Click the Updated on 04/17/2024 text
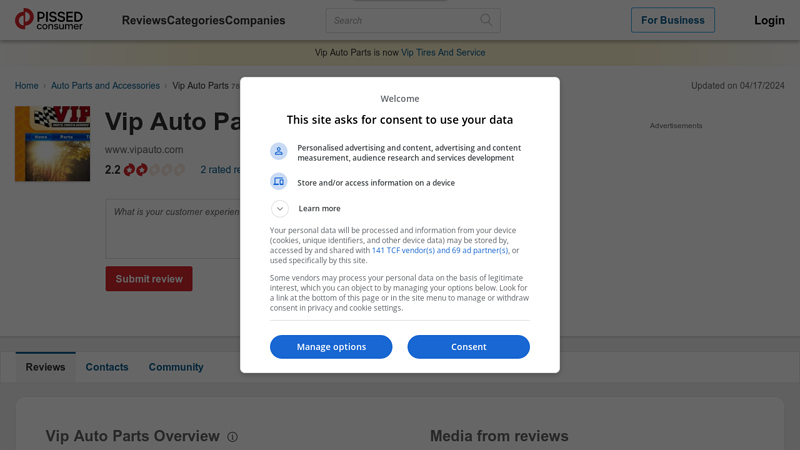 coord(738,86)
